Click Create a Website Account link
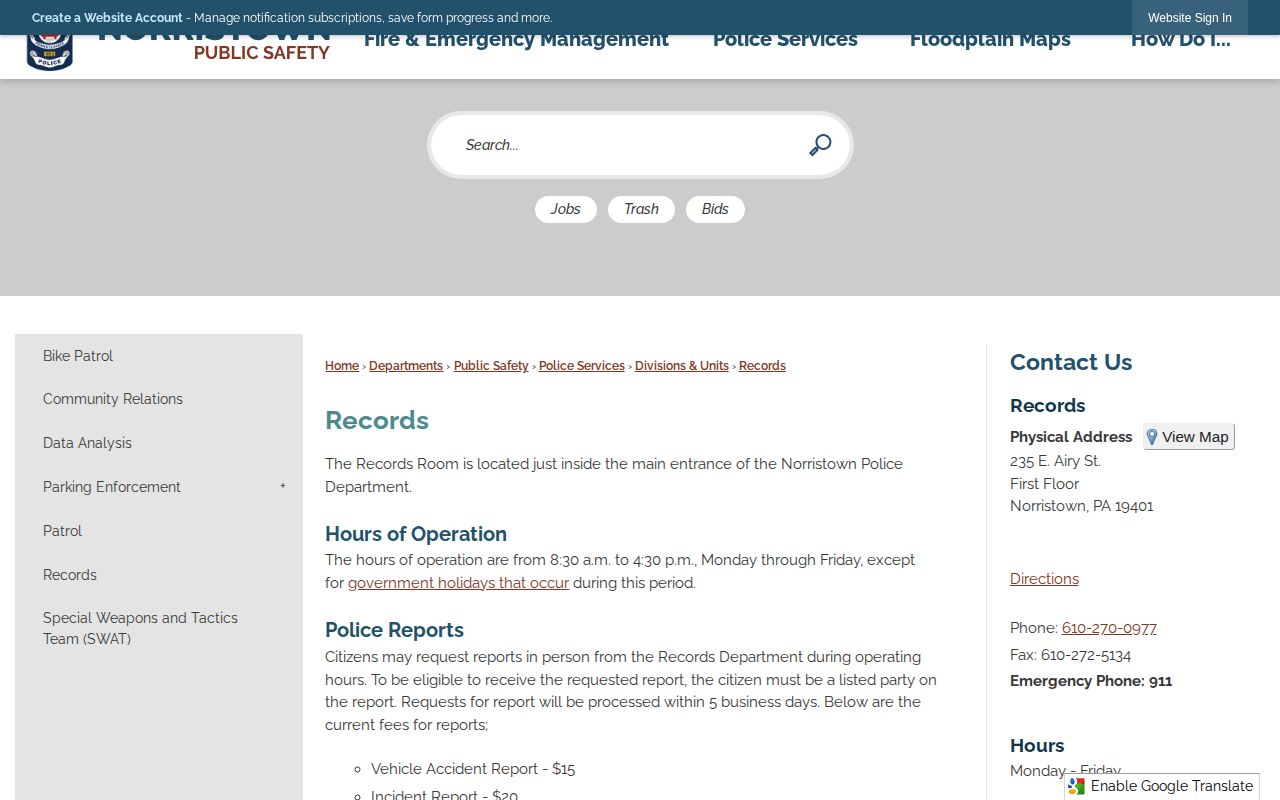 (107, 18)
